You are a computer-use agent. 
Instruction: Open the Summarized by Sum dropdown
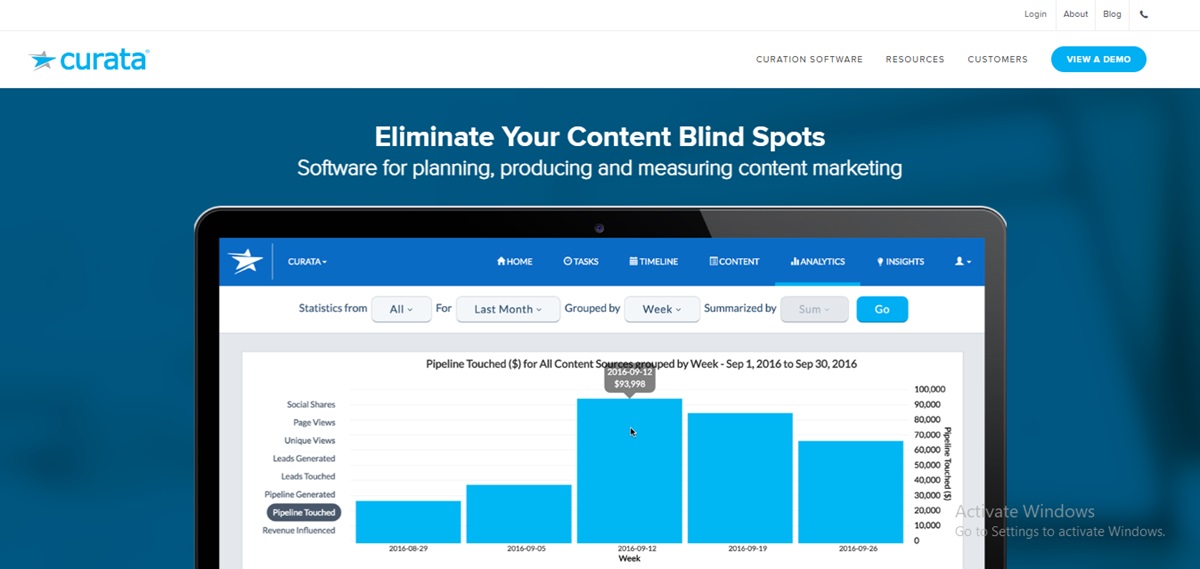point(814,309)
